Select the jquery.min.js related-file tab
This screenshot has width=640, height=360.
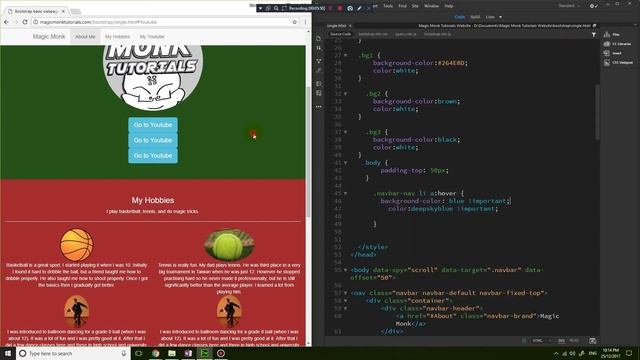coord(406,34)
